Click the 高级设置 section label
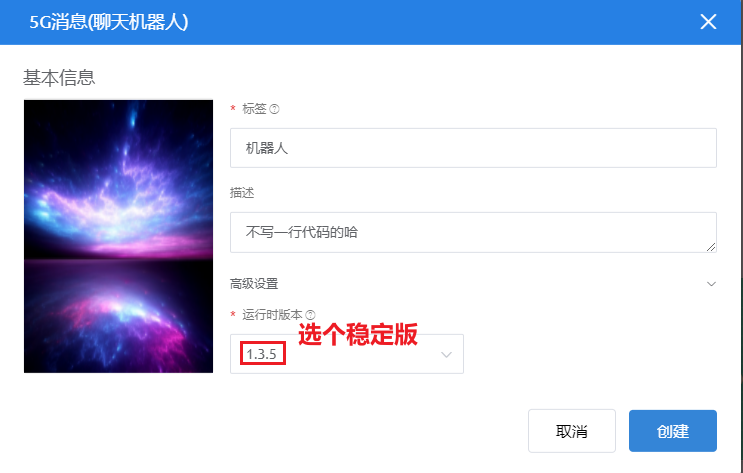743x473 pixels. click(x=254, y=284)
